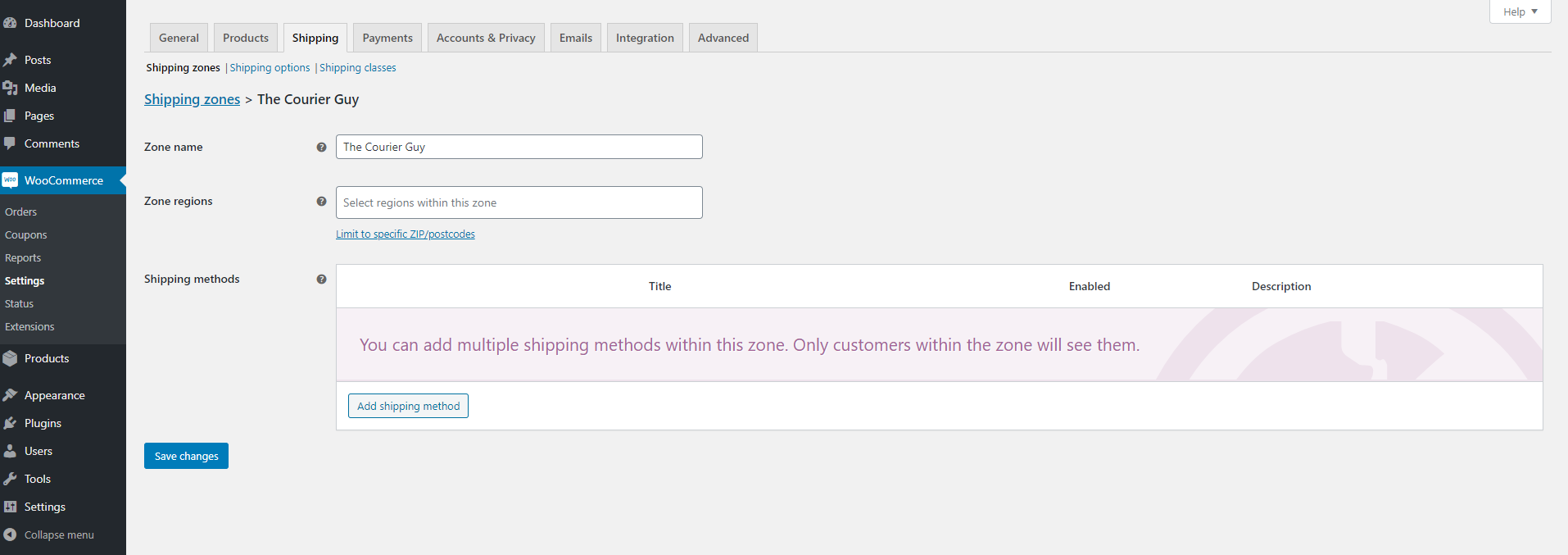Click the Zone name help tooltip icon
Screen dimensions: 1568x555
point(321,148)
